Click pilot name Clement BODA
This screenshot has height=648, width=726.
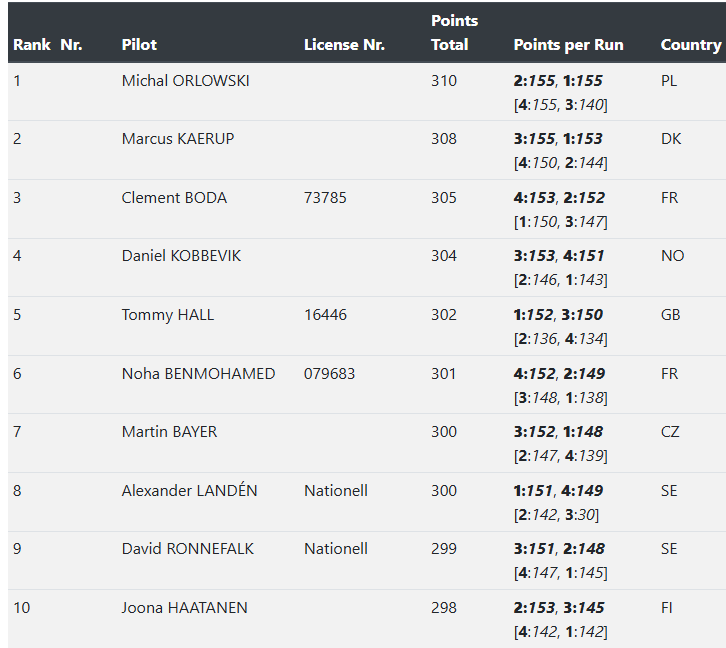pyautogui.click(x=174, y=198)
